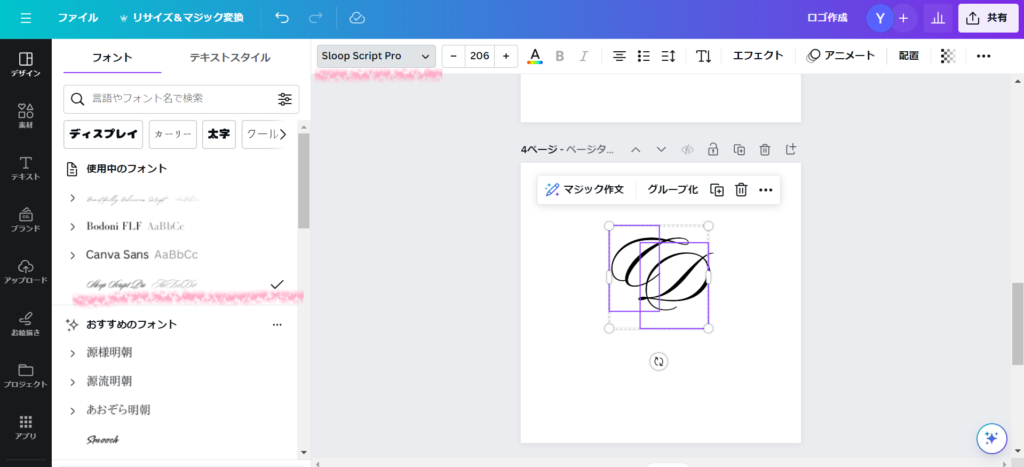
Task: Expand the 源様明朝 font styles
Action: click(72, 353)
